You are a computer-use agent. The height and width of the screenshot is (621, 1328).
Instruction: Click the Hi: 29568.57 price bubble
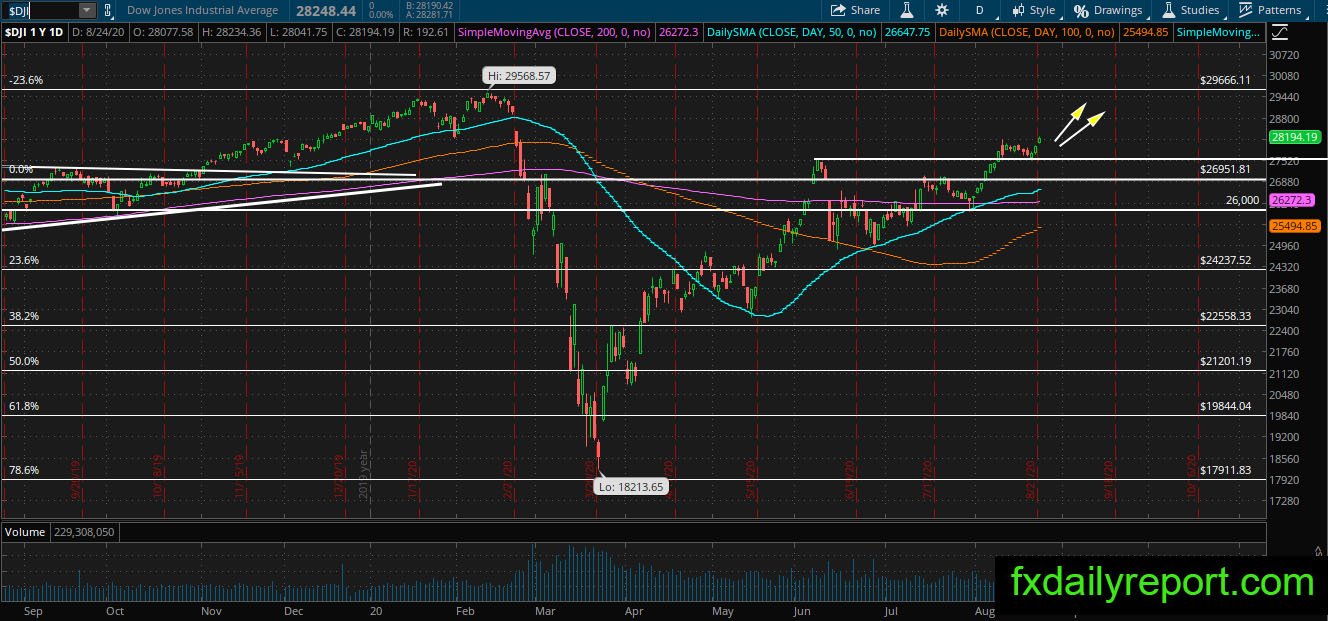[520, 75]
